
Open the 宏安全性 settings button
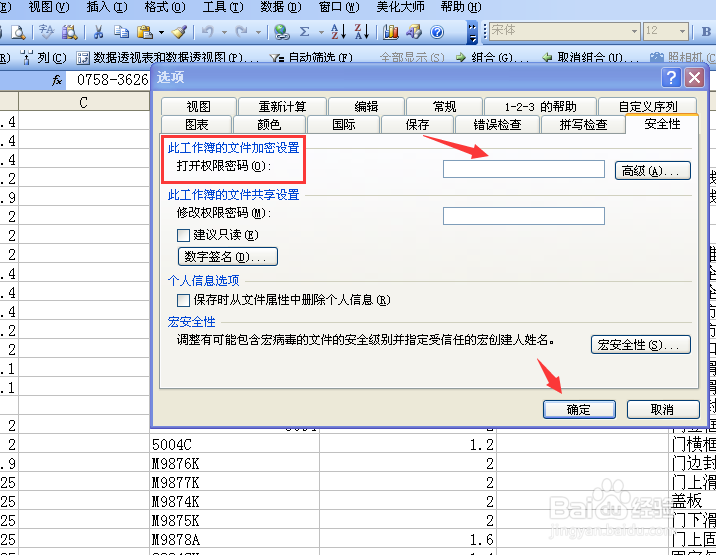(641, 344)
